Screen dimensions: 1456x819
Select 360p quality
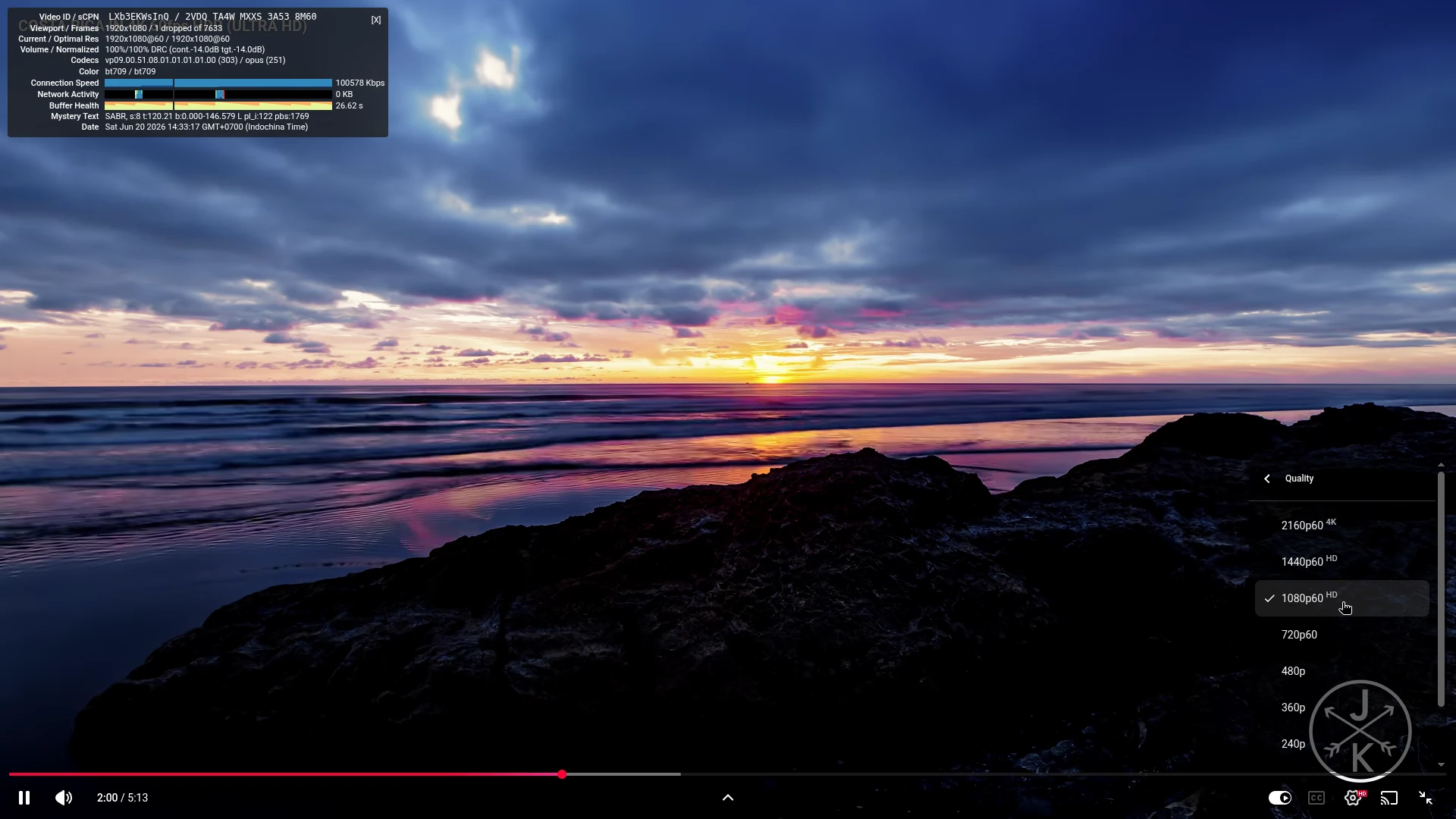point(1342,708)
